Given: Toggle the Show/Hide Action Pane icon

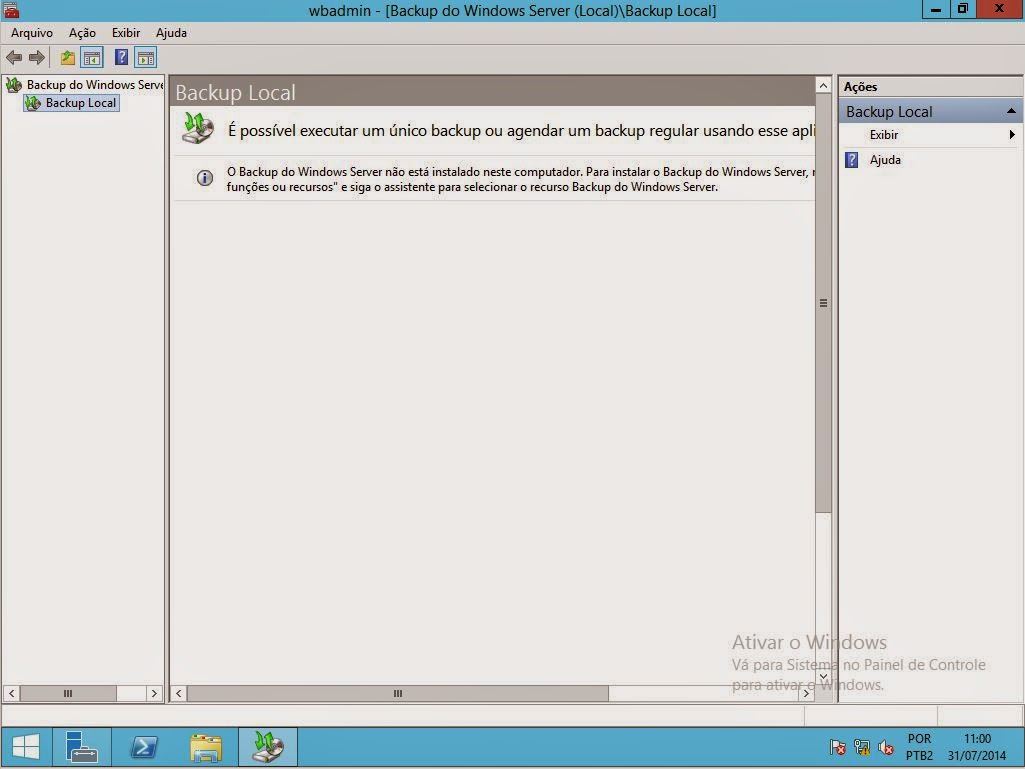Looking at the screenshot, I should (x=146, y=58).
